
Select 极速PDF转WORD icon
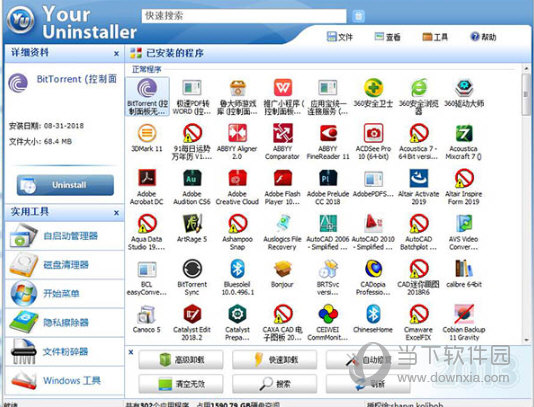[x=192, y=88]
